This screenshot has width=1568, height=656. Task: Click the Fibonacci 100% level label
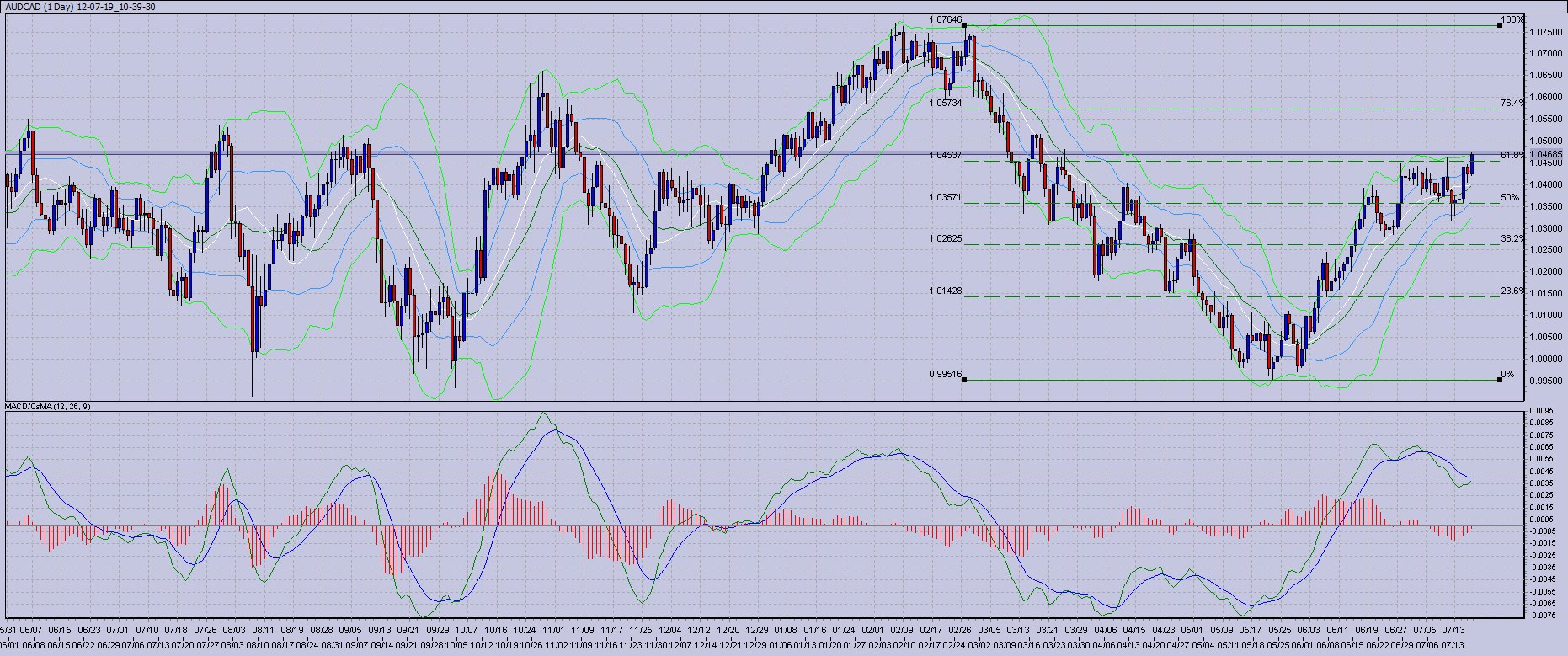[1512, 19]
